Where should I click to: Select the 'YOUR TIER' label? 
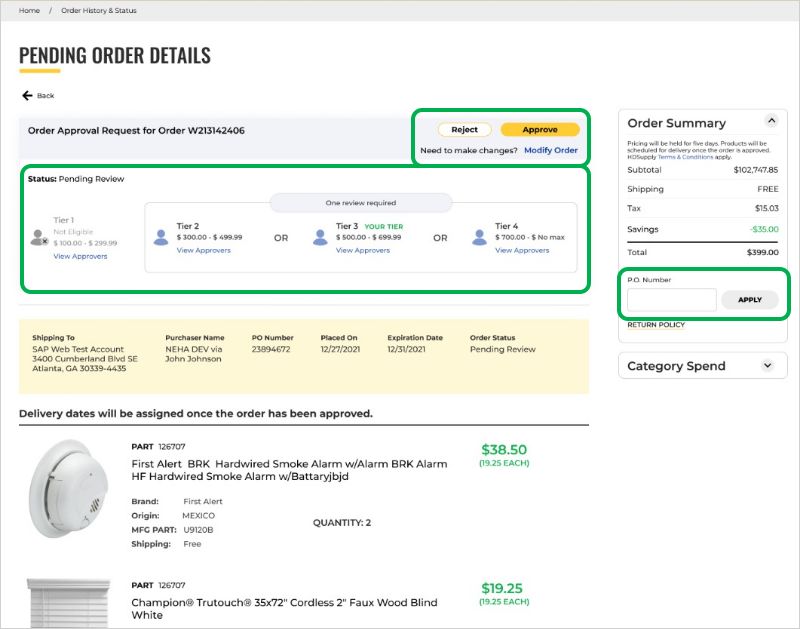[x=384, y=227]
